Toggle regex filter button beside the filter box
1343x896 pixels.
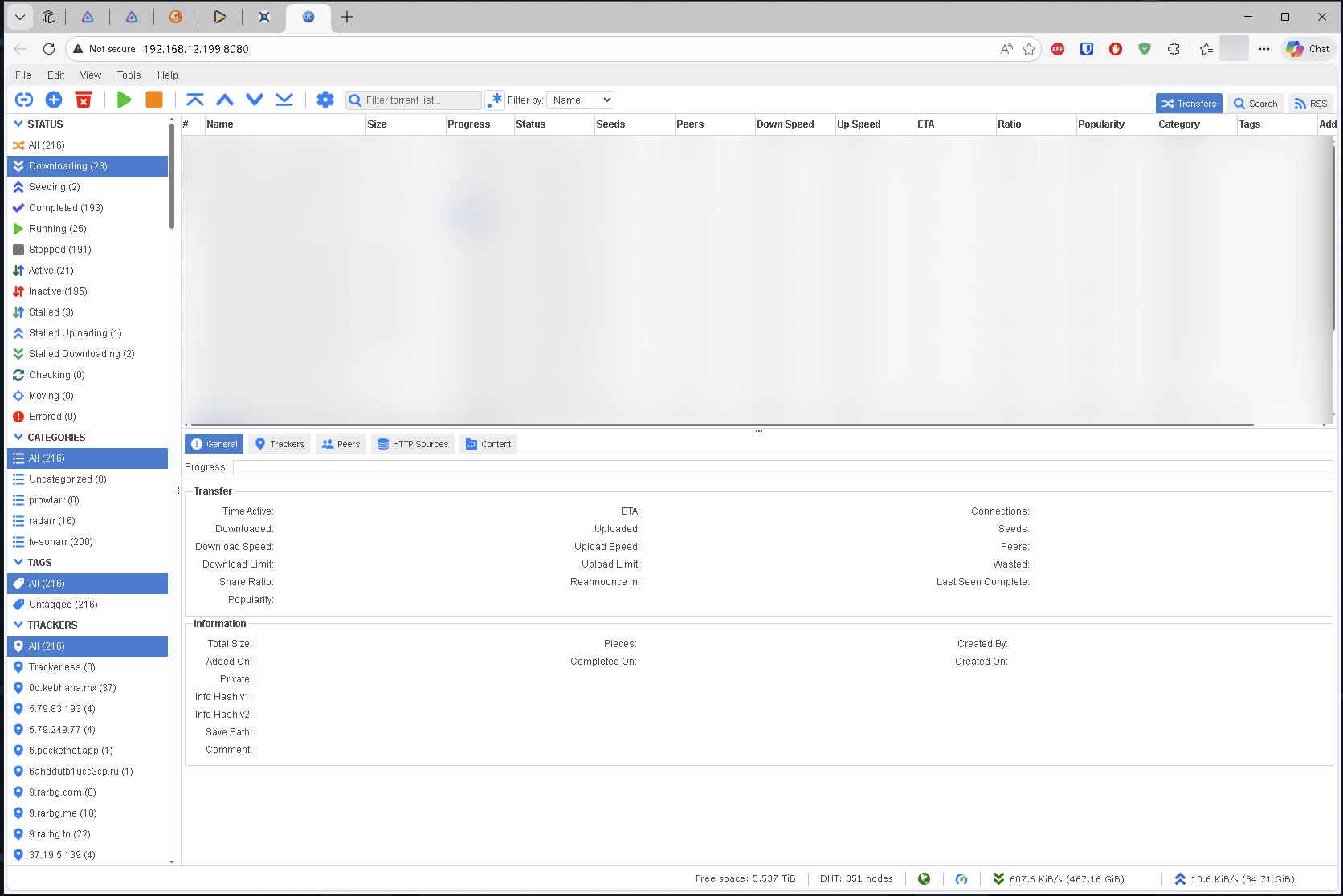click(x=495, y=100)
